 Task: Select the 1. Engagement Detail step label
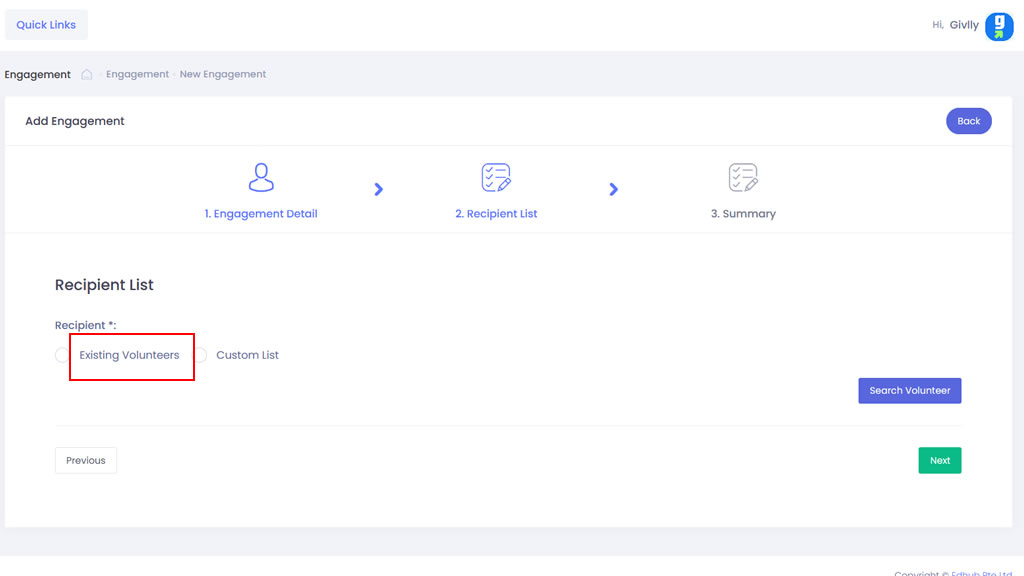(261, 213)
